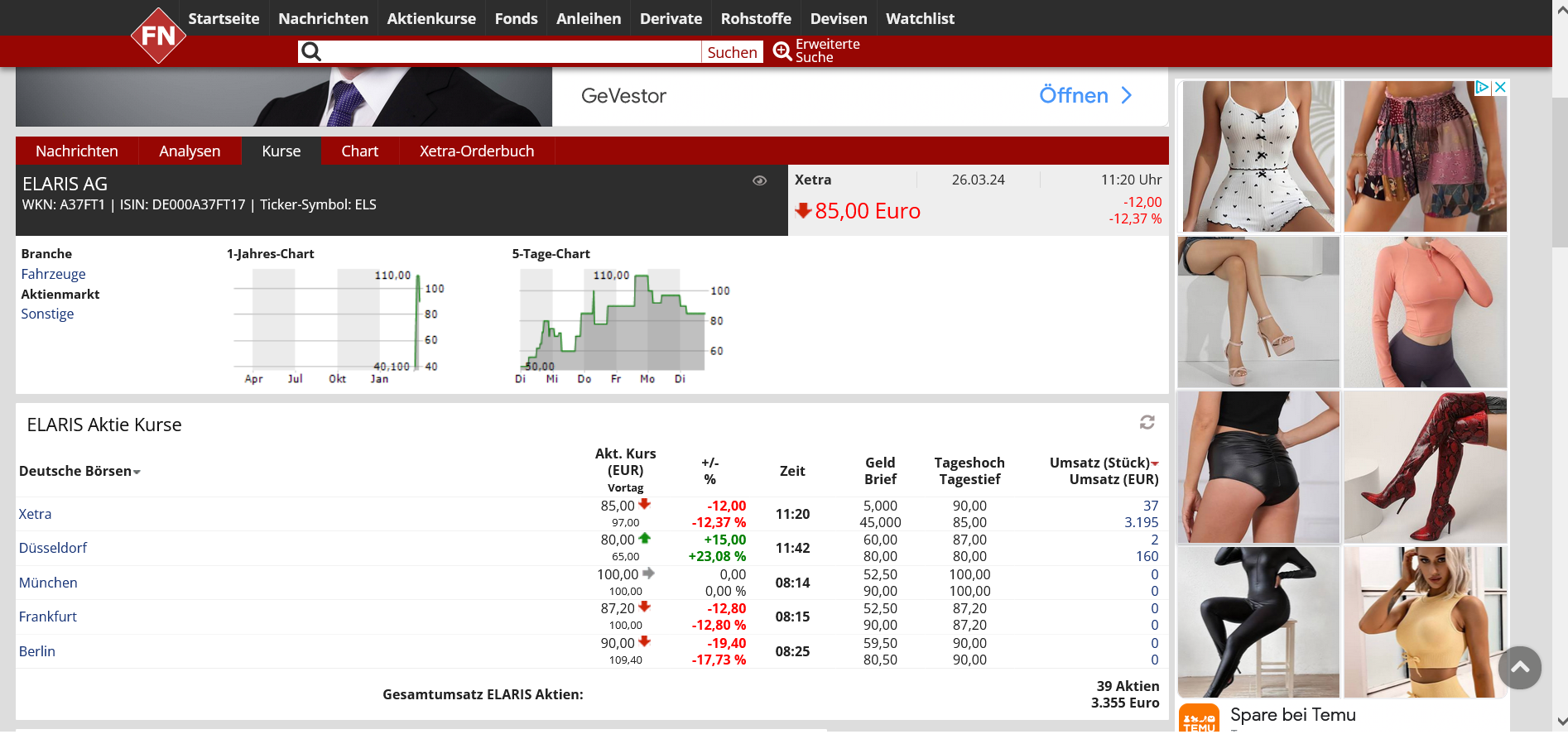This screenshot has width=1568, height=739.
Task: Sort by Umsatz (Stück) column arrow
Action: pyautogui.click(x=1155, y=463)
